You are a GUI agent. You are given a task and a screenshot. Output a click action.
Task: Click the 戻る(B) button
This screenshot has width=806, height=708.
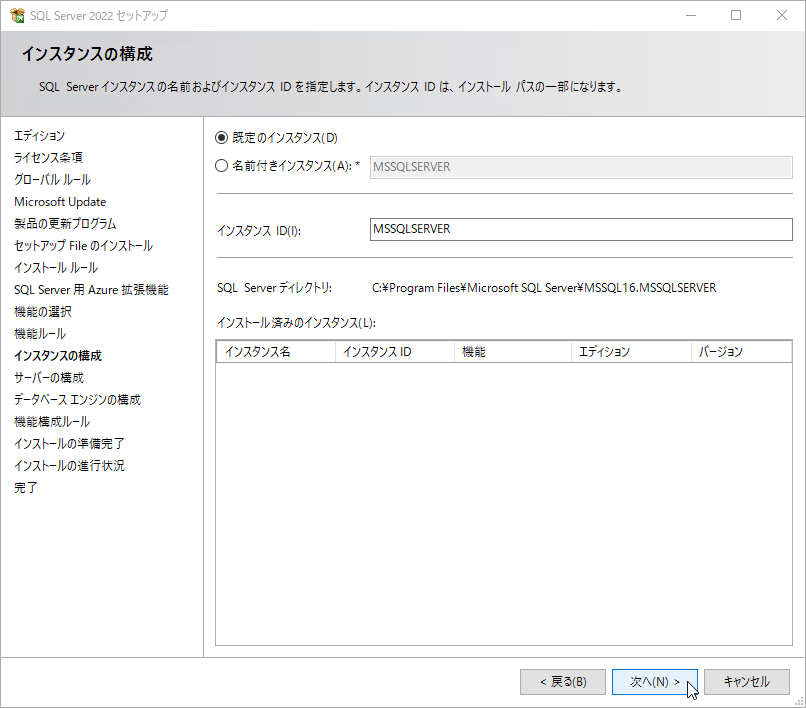[x=562, y=682]
